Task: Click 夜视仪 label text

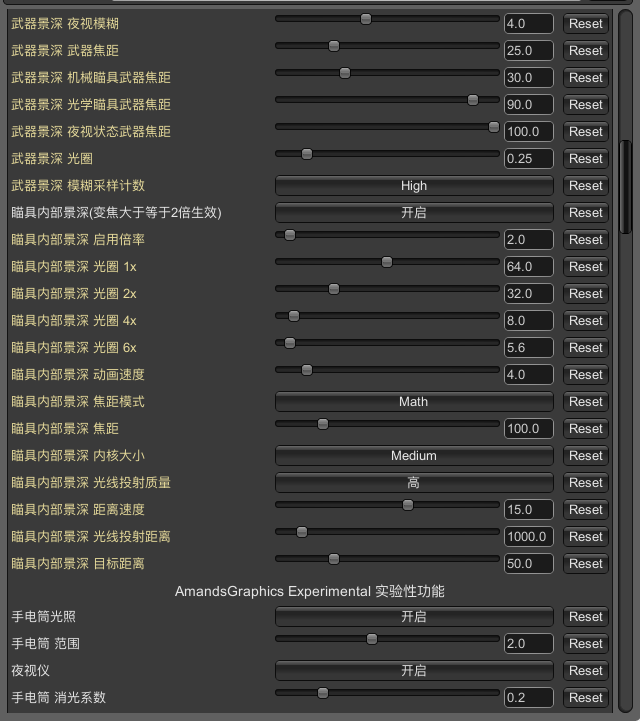Action: (30, 670)
